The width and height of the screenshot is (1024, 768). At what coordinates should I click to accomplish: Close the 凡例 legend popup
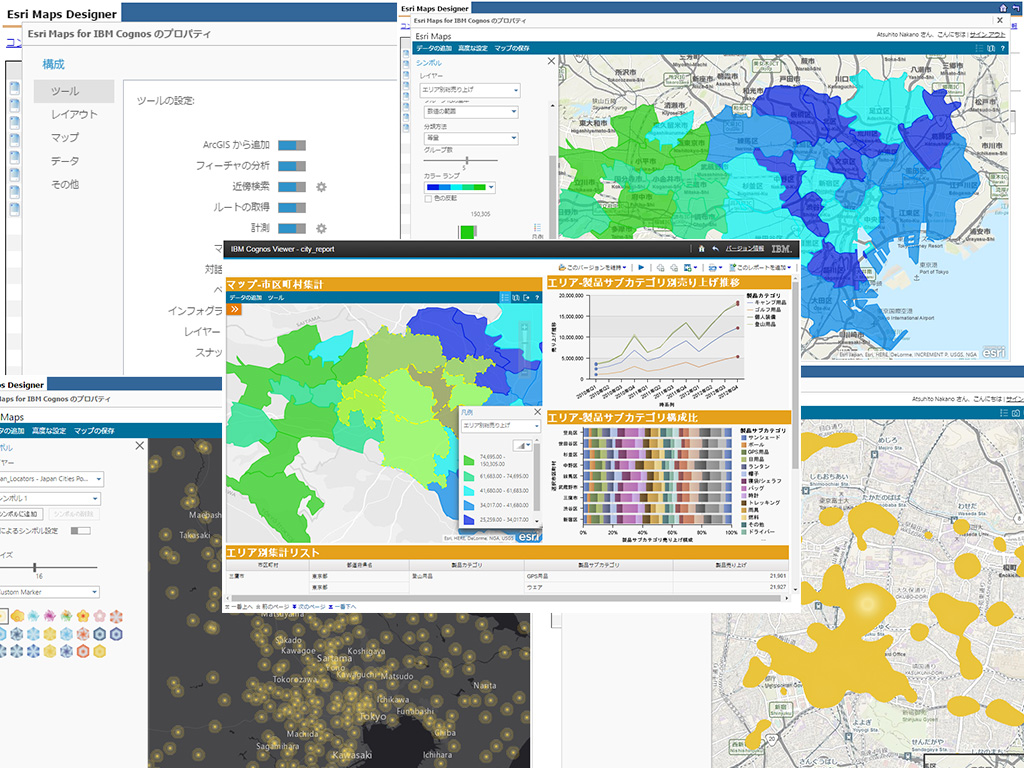click(x=536, y=412)
